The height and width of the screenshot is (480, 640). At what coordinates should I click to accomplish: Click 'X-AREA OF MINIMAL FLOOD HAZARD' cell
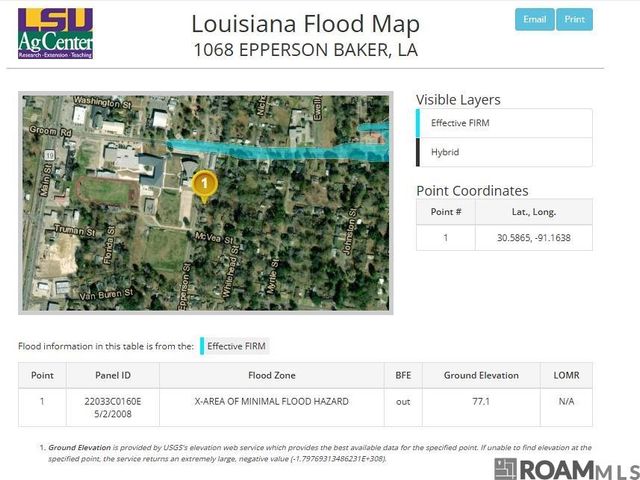point(271,402)
